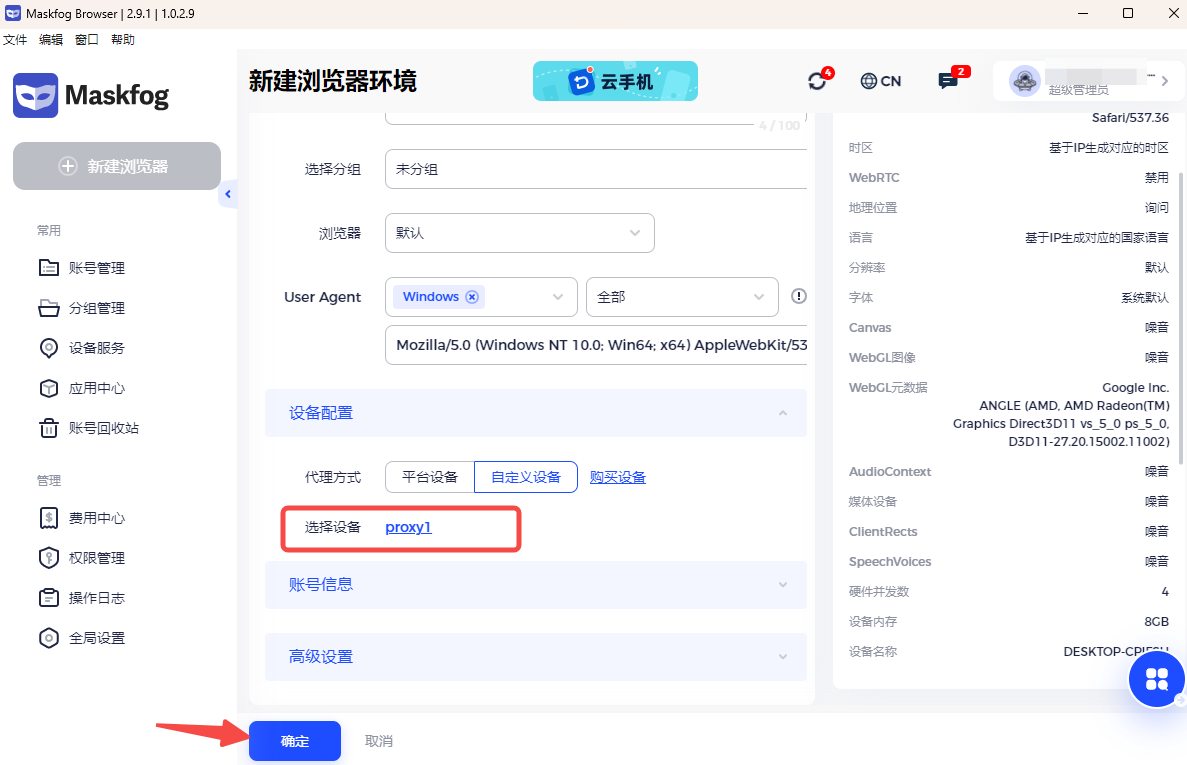Open the 编辑 menu
The width and height of the screenshot is (1187, 765).
click(x=51, y=39)
